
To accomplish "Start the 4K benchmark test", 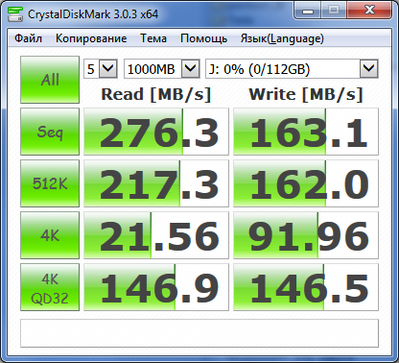I will [50, 235].
